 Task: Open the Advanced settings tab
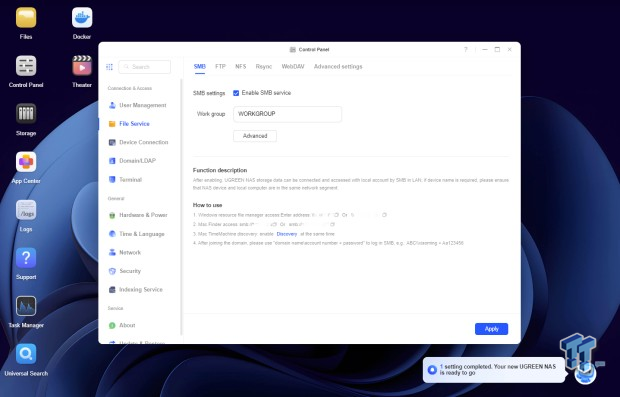(338, 66)
